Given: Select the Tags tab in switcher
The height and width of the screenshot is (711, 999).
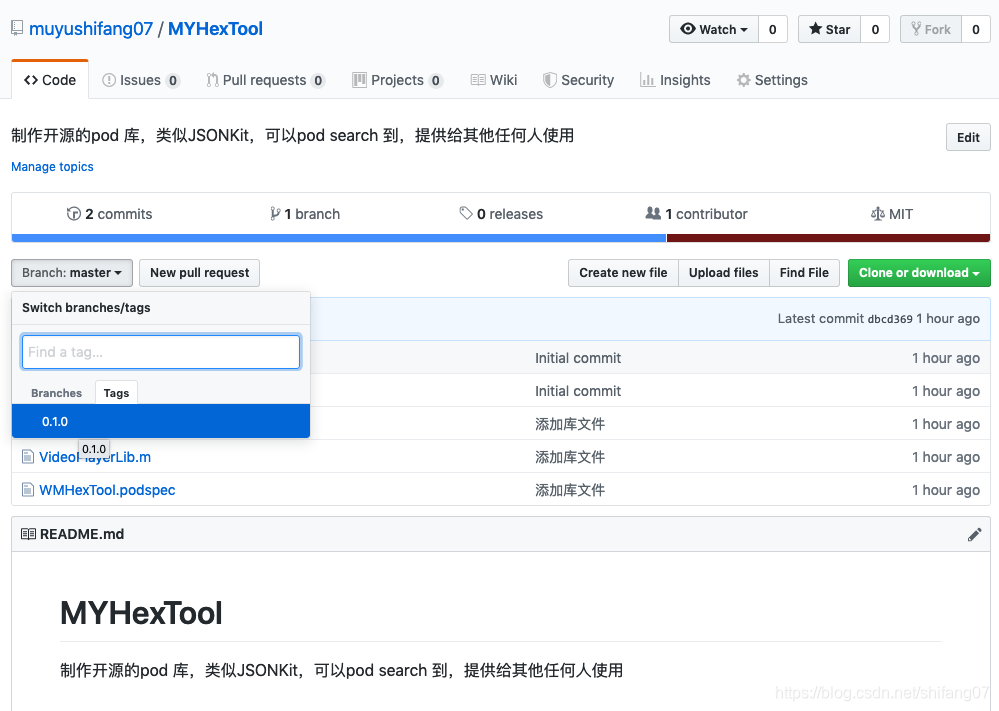Looking at the screenshot, I should (116, 393).
